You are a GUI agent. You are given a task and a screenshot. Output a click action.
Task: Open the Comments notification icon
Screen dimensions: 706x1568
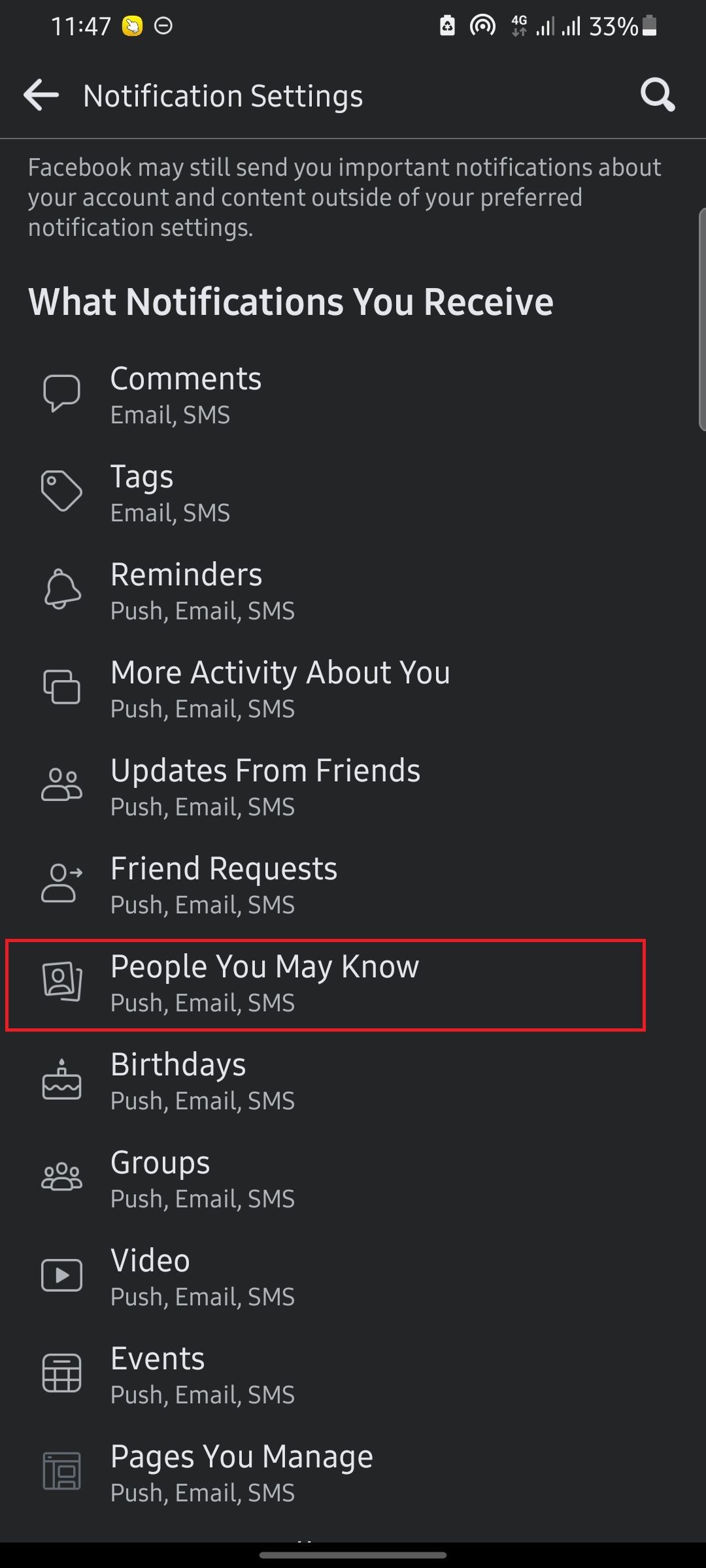coord(61,392)
